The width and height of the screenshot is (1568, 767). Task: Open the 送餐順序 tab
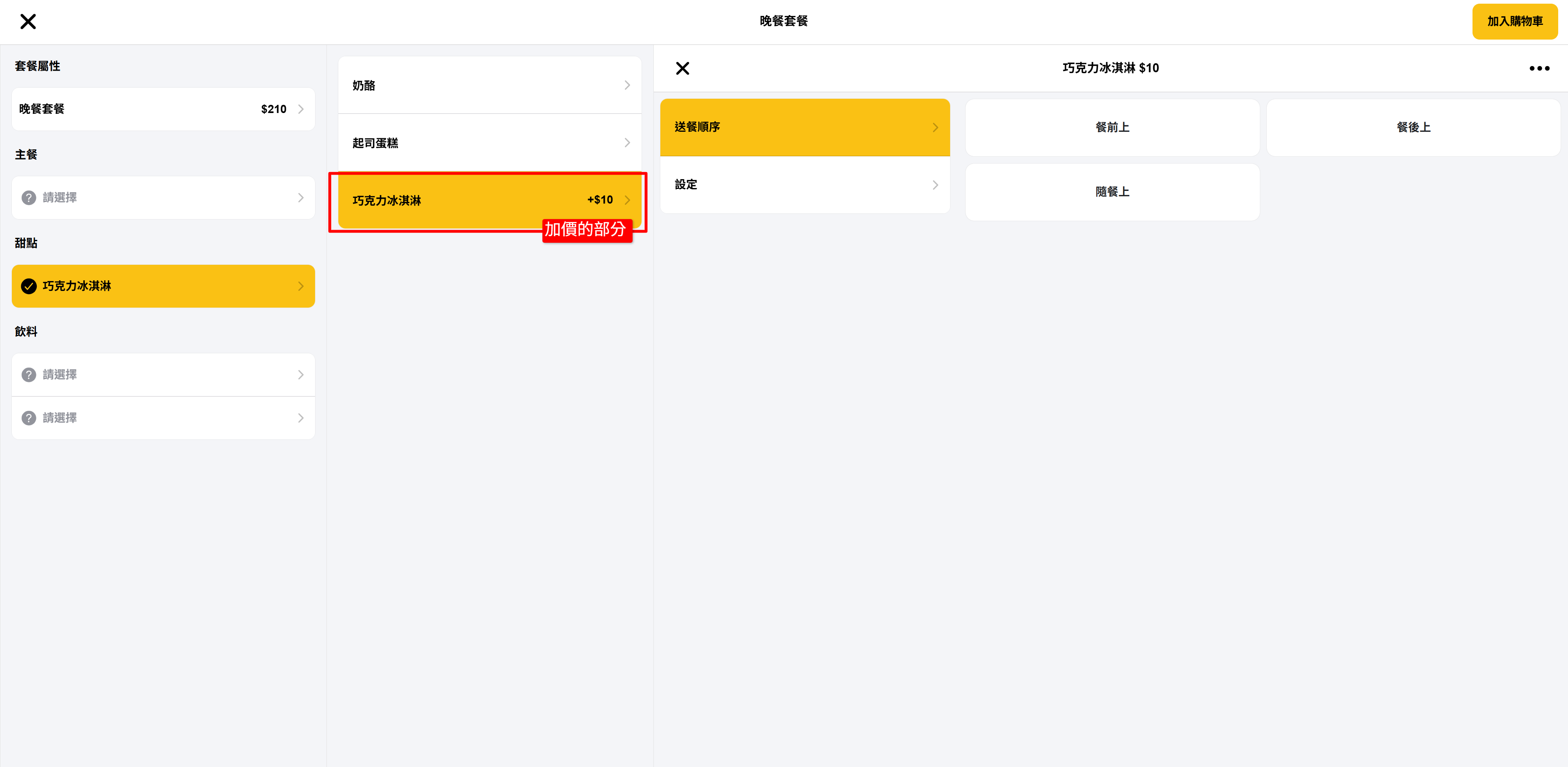point(804,127)
